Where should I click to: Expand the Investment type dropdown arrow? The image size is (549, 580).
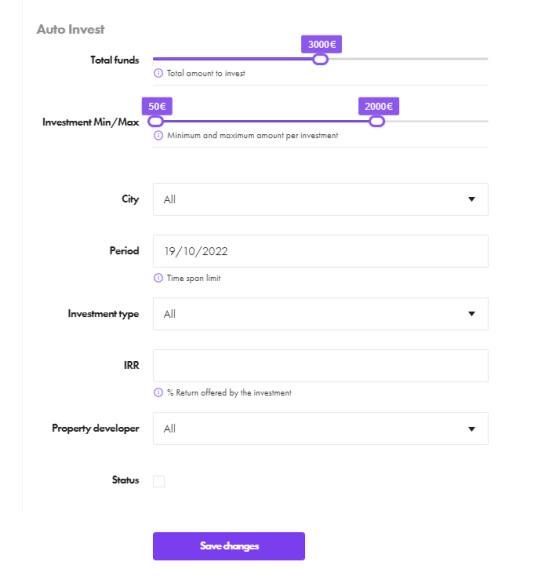(x=471, y=314)
